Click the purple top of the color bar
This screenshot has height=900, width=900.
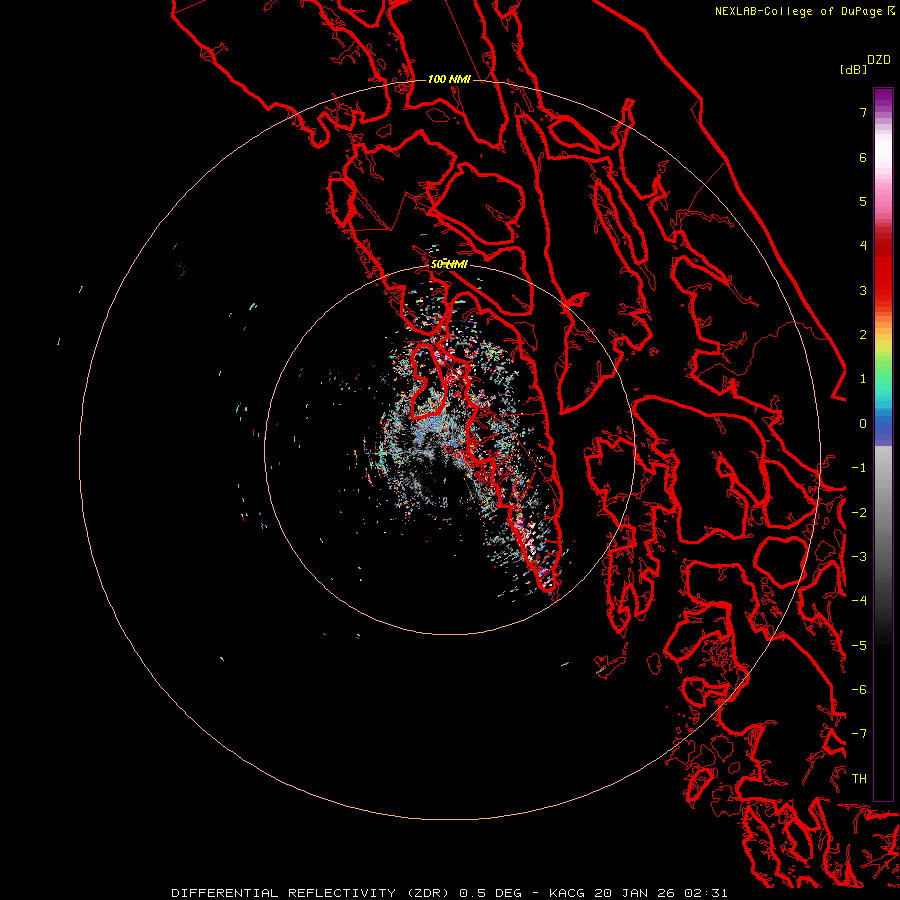coord(883,98)
